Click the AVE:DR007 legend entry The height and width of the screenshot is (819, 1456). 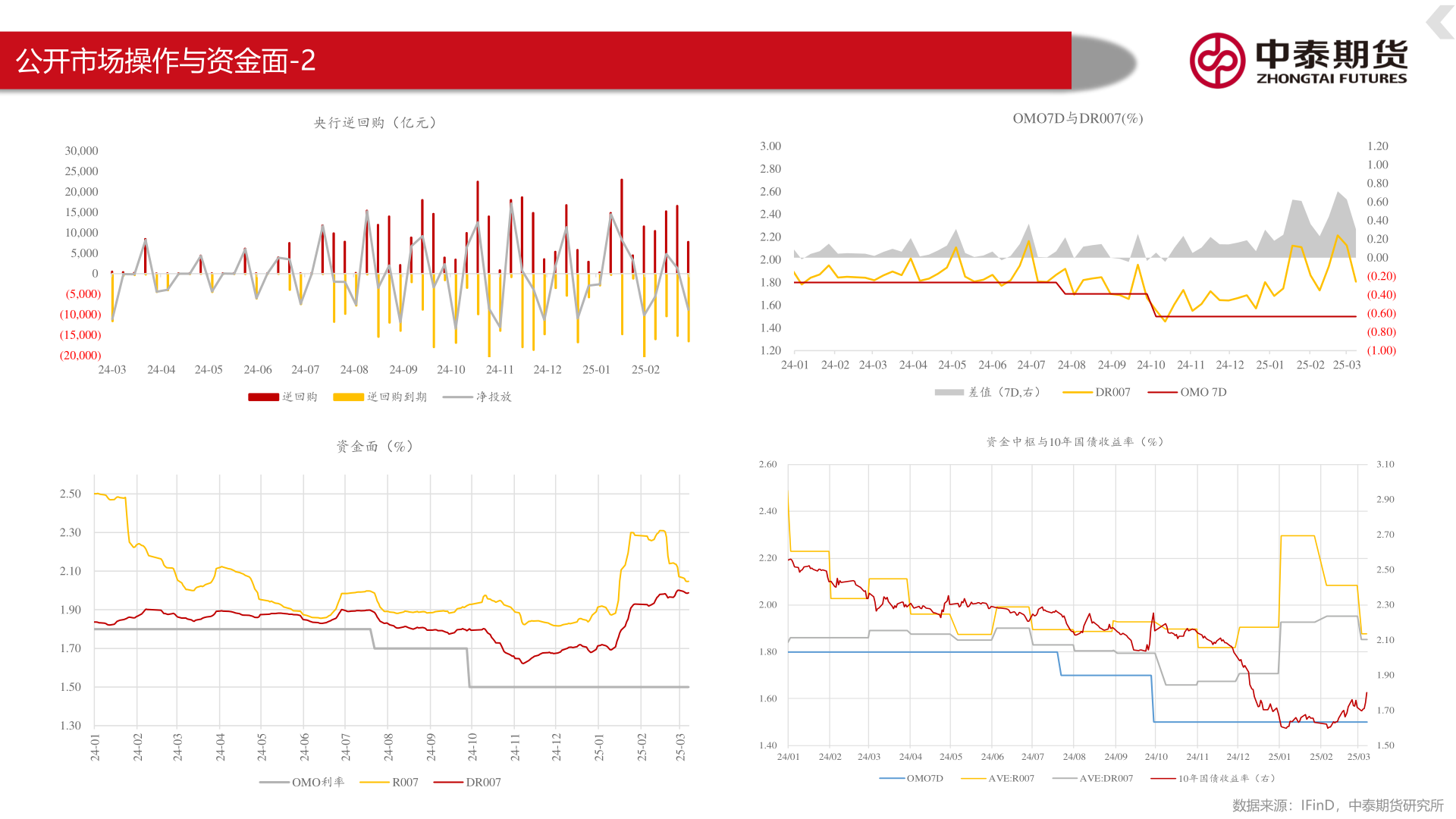[1106, 778]
